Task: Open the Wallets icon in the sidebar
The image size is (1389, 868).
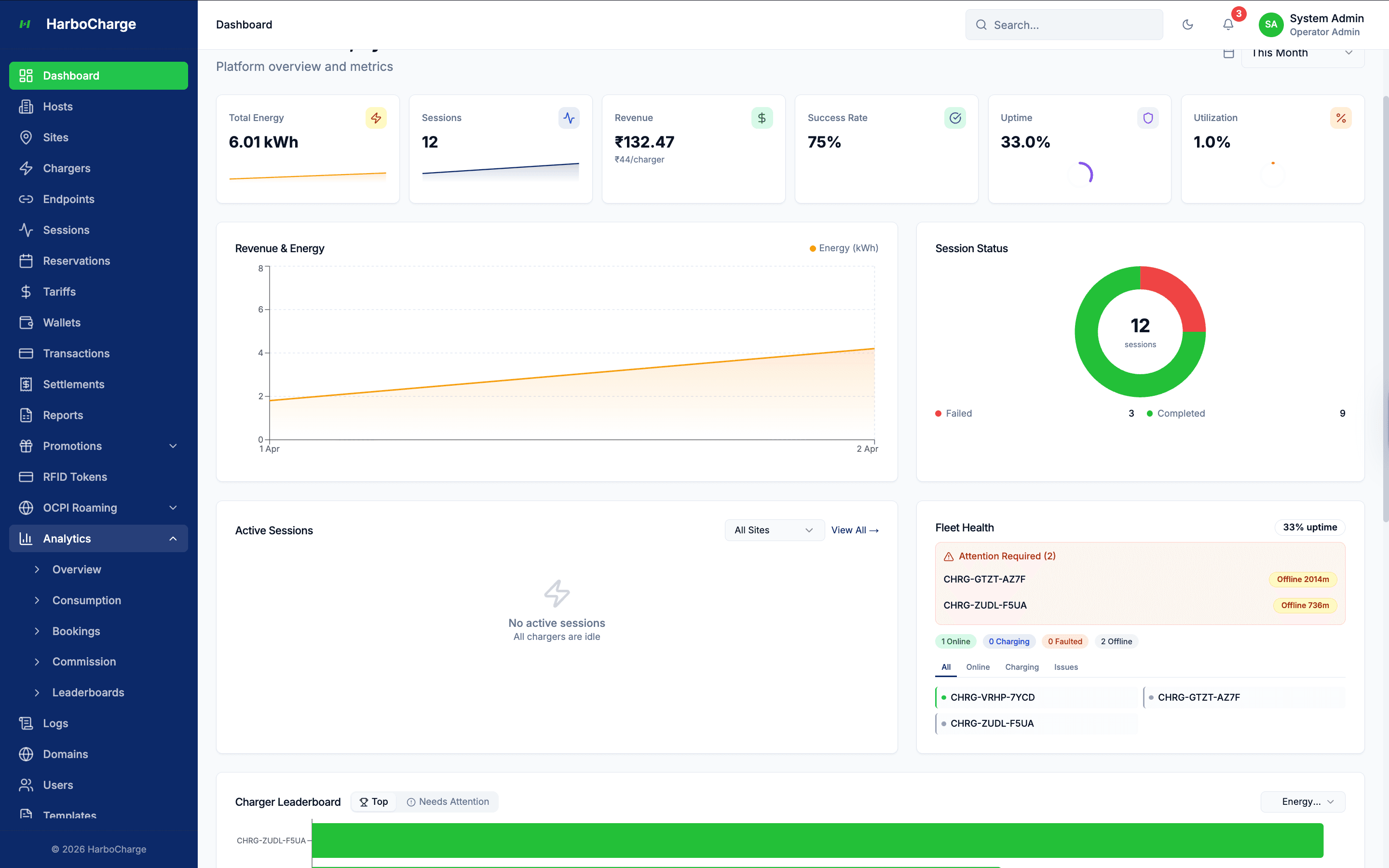Action: [27, 322]
